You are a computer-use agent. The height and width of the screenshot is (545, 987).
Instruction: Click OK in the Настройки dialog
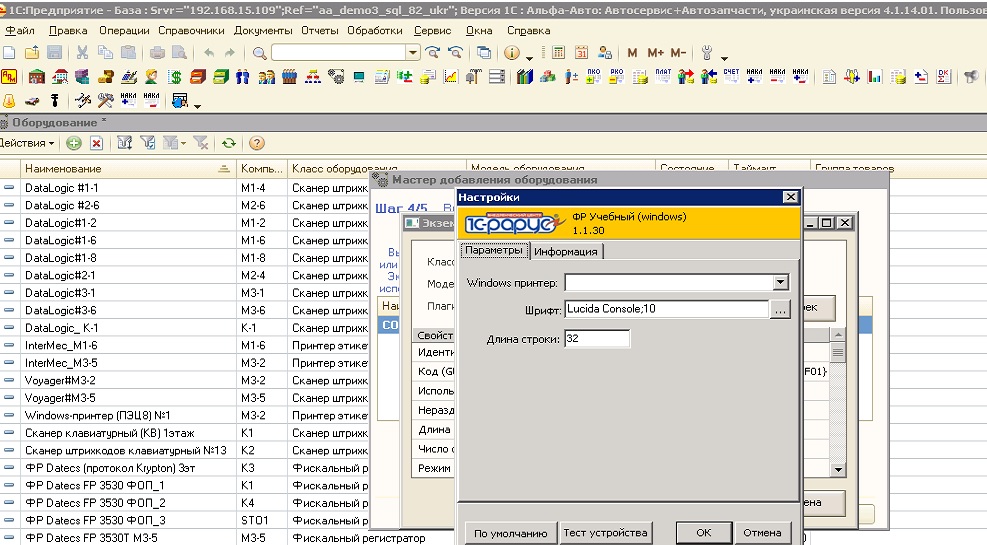click(x=704, y=532)
